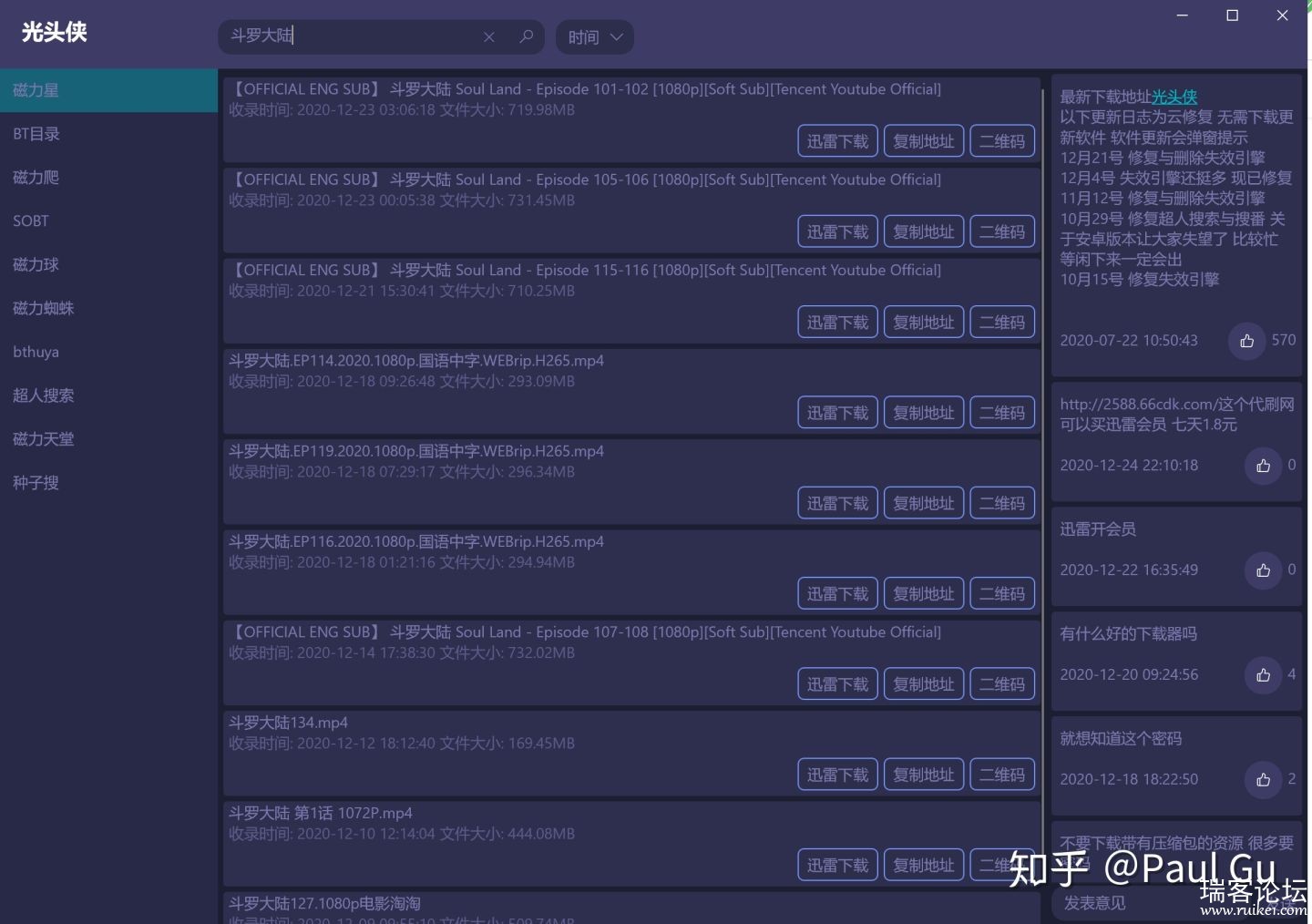The width and height of the screenshot is (1312, 924).
Task: Click 迅雷下载 for Episode 105-106
Action: point(837,231)
